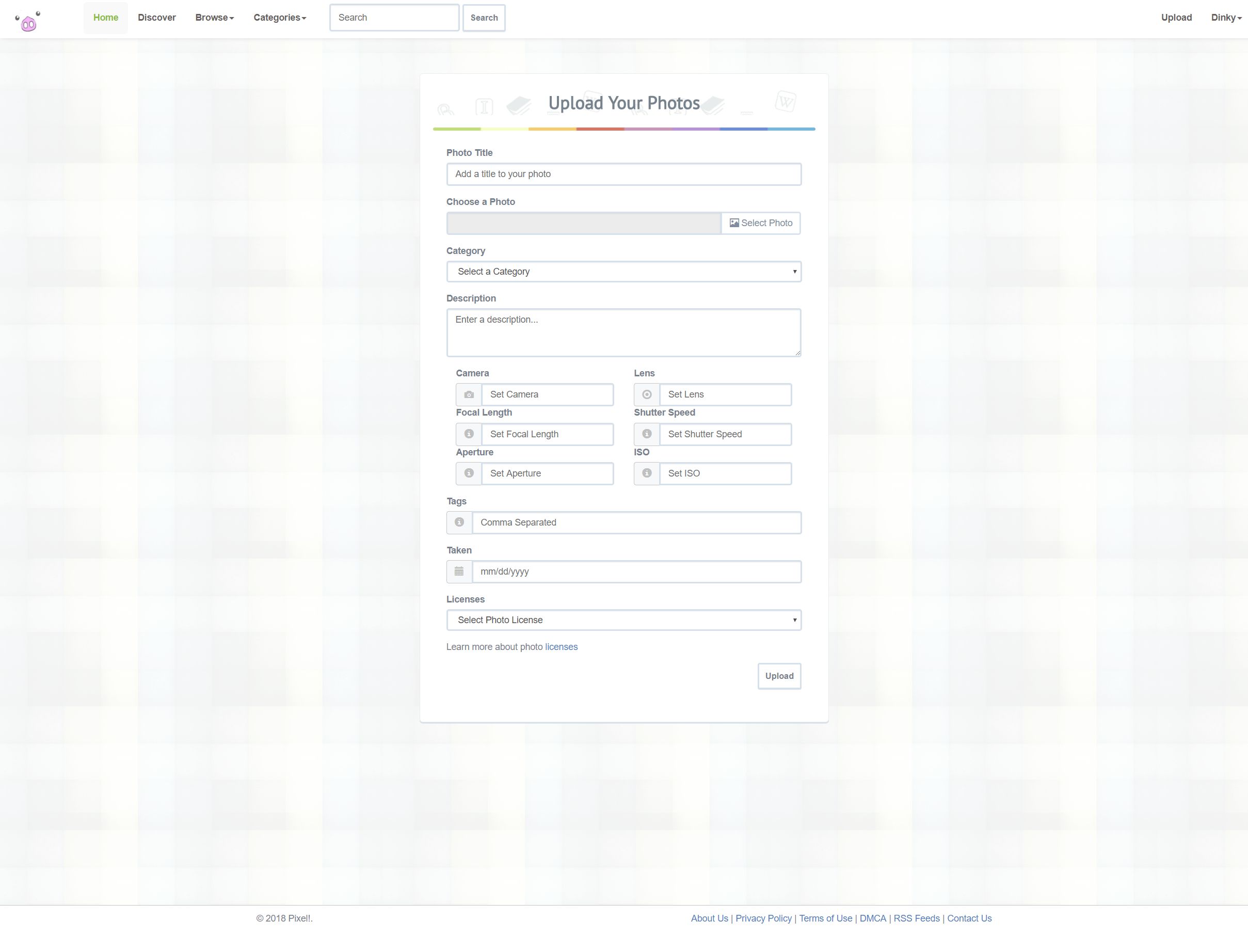
Task: Click the info icon next to Focal Length
Action: coord(469,434)
